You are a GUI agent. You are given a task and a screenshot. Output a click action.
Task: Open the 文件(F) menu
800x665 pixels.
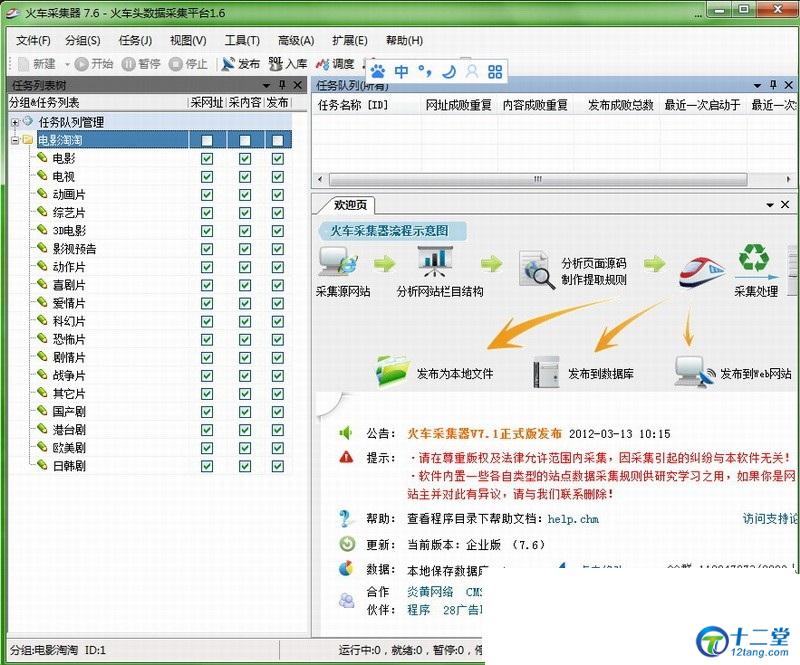pyautogui.click(x=33, y=40)
